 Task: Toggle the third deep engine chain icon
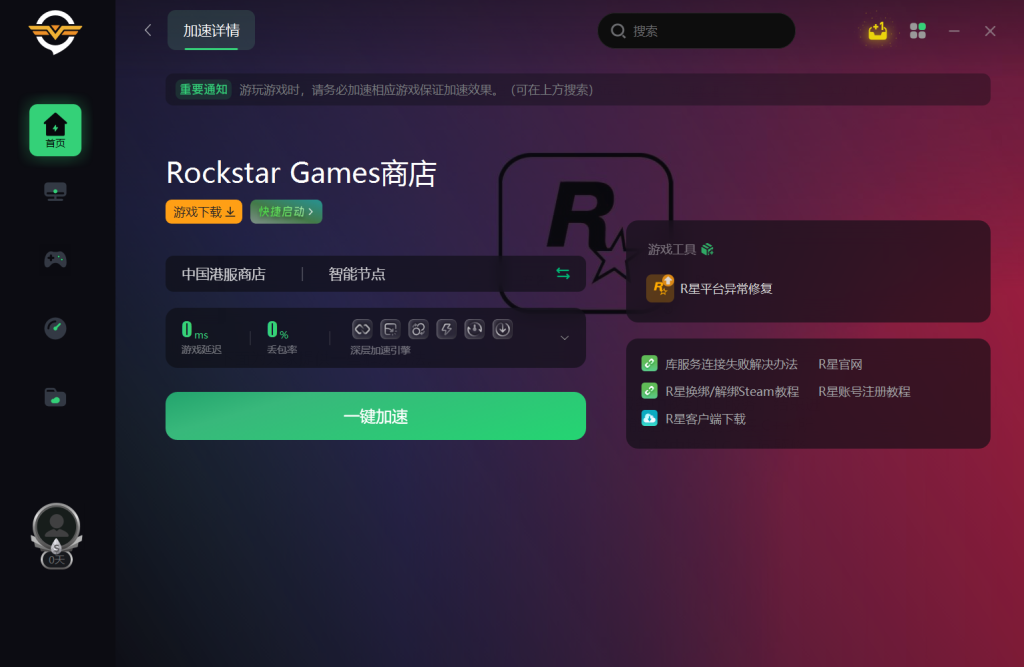418,329
